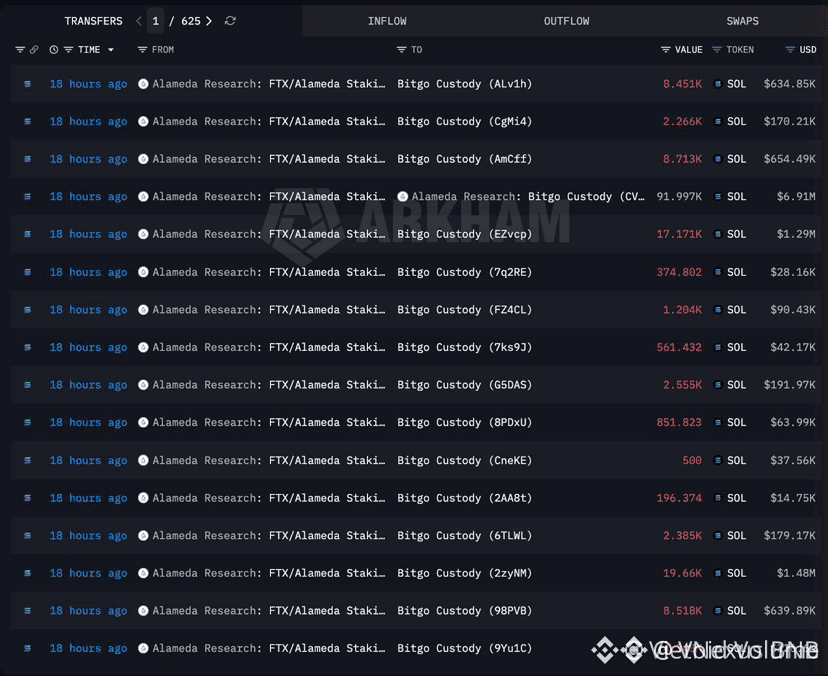Click Solana chain icon in AmCff row

click(x=27, y=159)
